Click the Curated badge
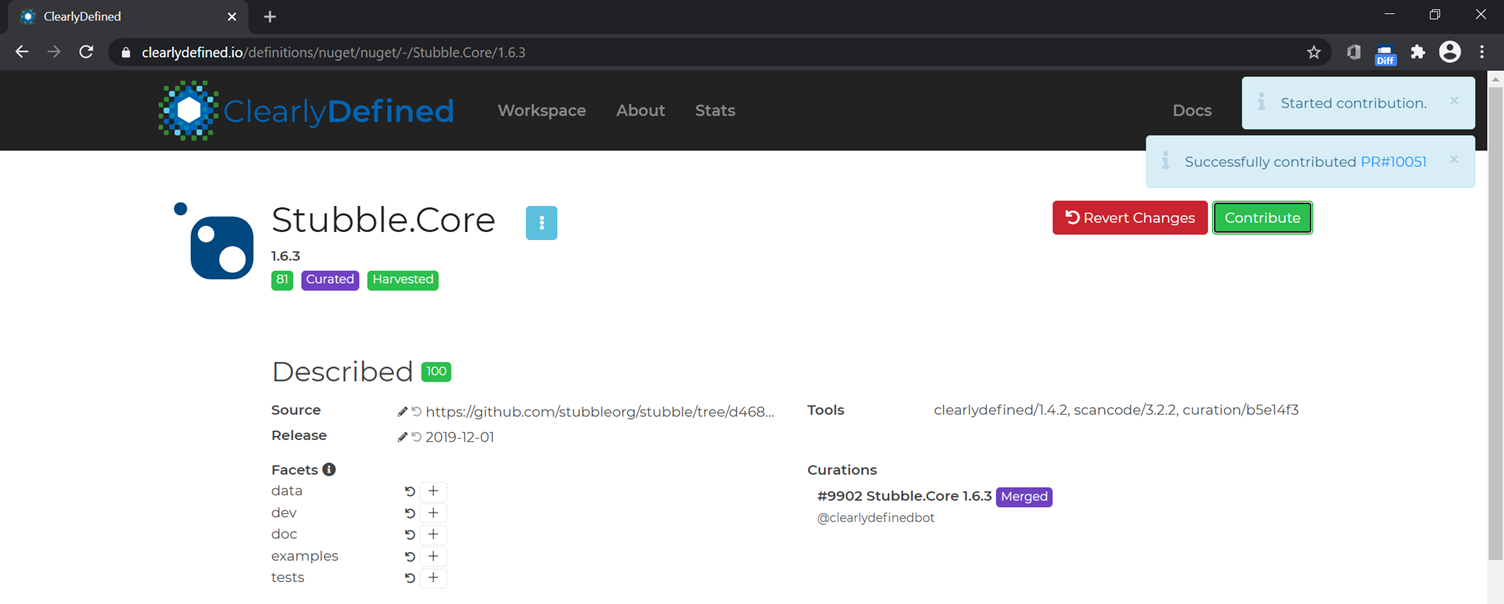 click(x=330, y=280)
